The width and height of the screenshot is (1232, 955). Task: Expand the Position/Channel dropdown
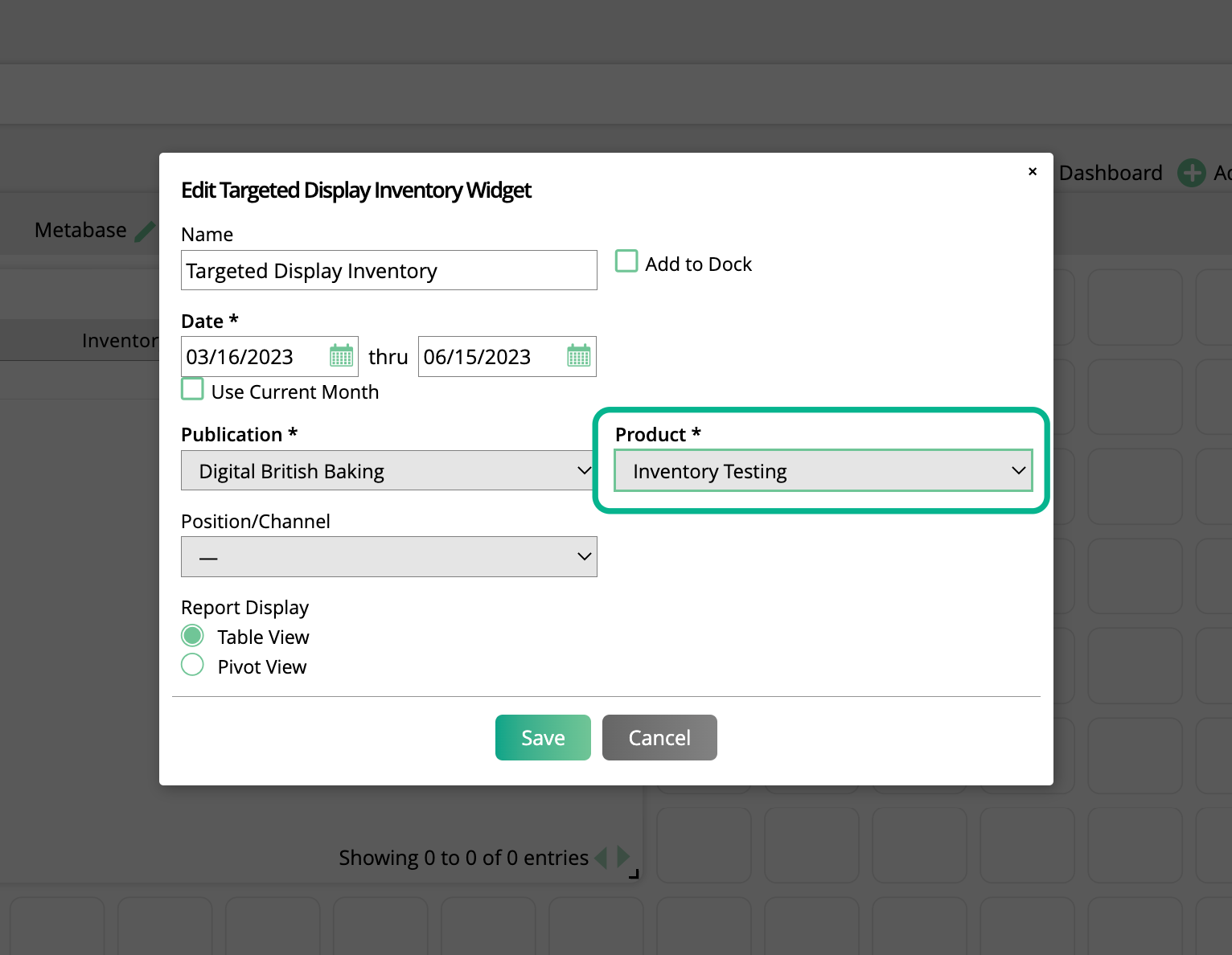point(388,556)
